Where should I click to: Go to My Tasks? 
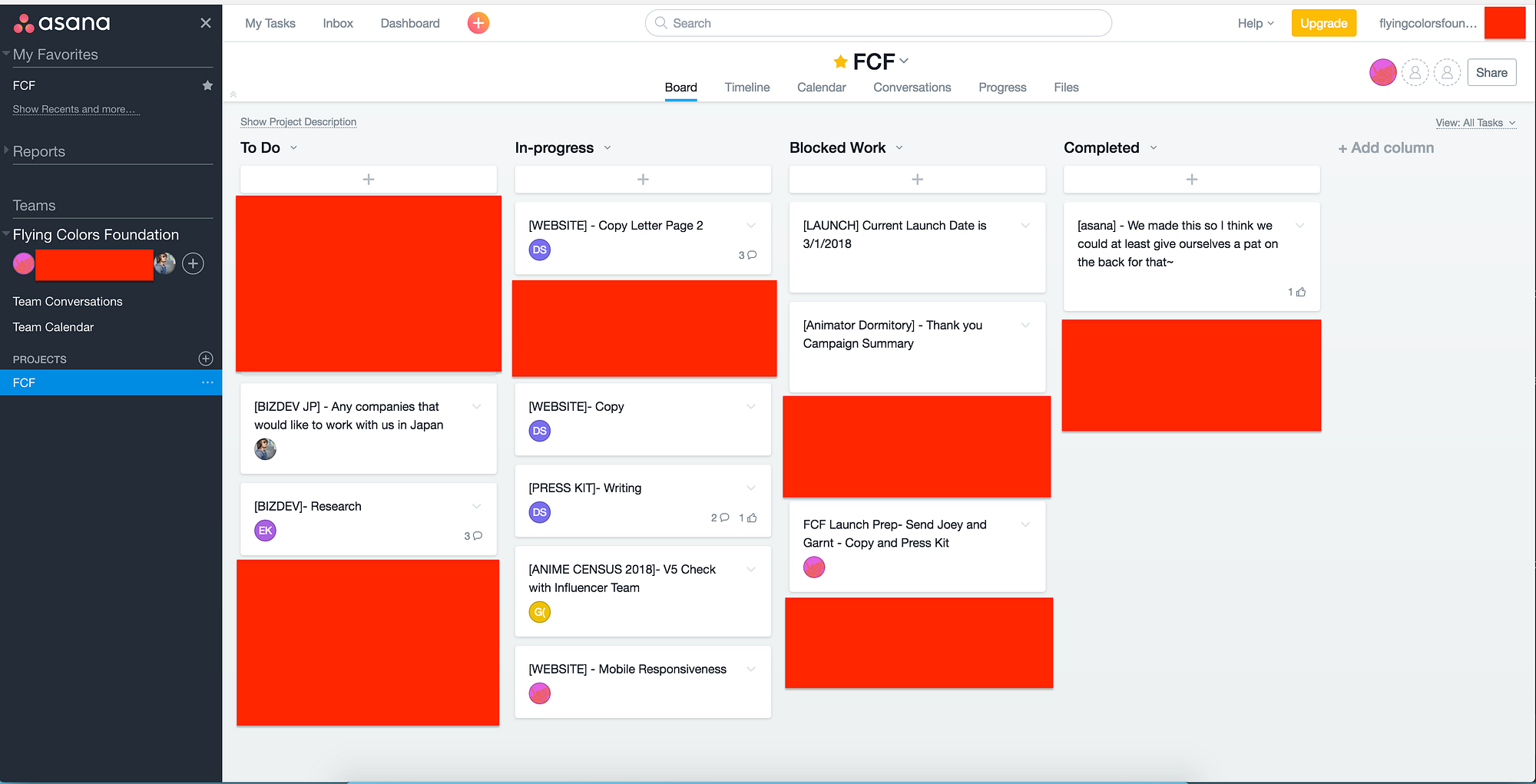[270, 23]
